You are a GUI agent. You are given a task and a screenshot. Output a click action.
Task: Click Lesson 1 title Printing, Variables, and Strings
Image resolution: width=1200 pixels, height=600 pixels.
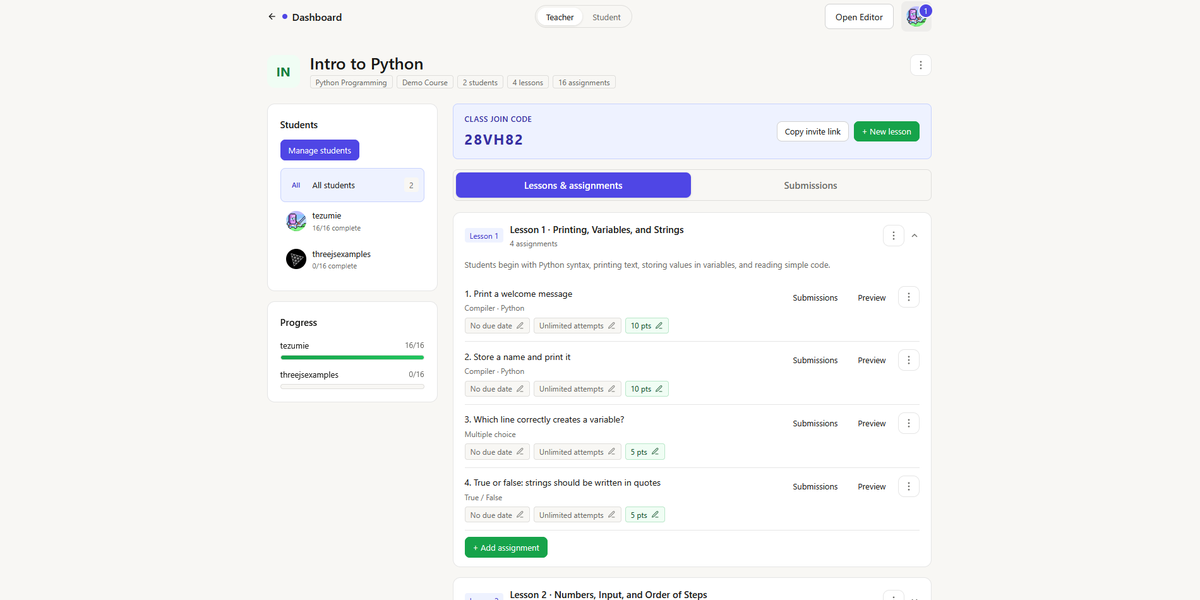[597, 230]
